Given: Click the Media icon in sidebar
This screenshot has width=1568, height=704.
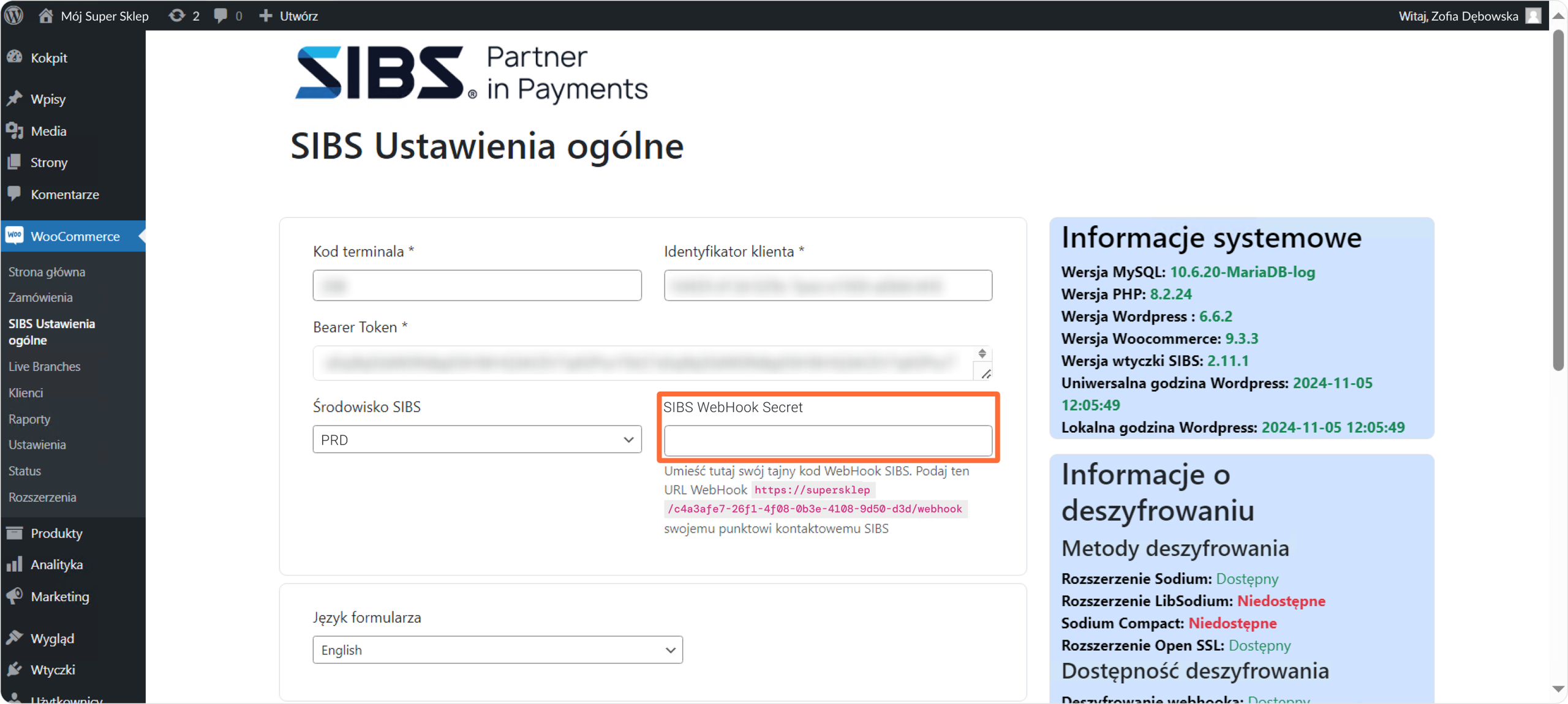Looking at the screenshot, I should tap(15, 130).
